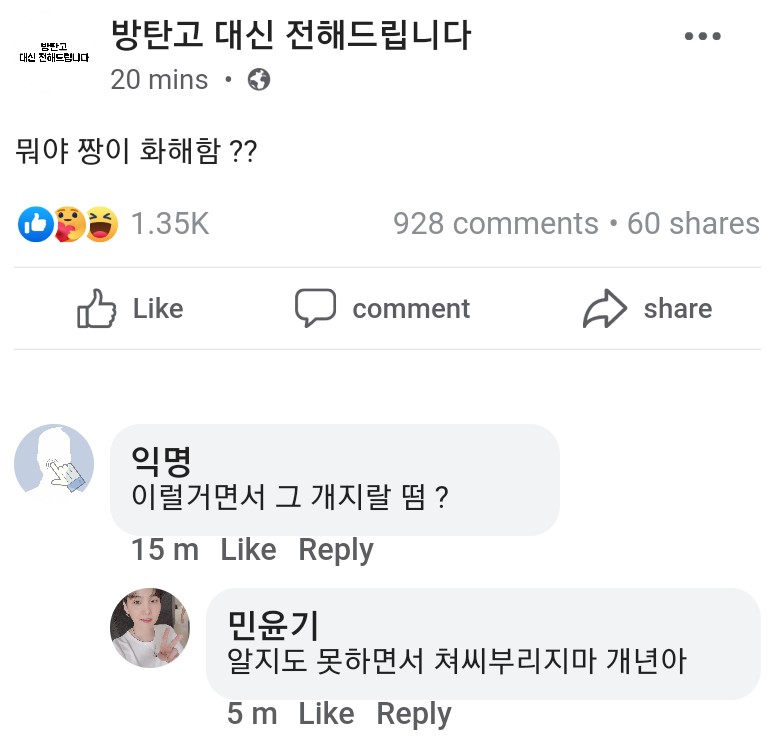View the 60 shares list
This screenshot has width=773, height=746.
(x=693, y=224)
